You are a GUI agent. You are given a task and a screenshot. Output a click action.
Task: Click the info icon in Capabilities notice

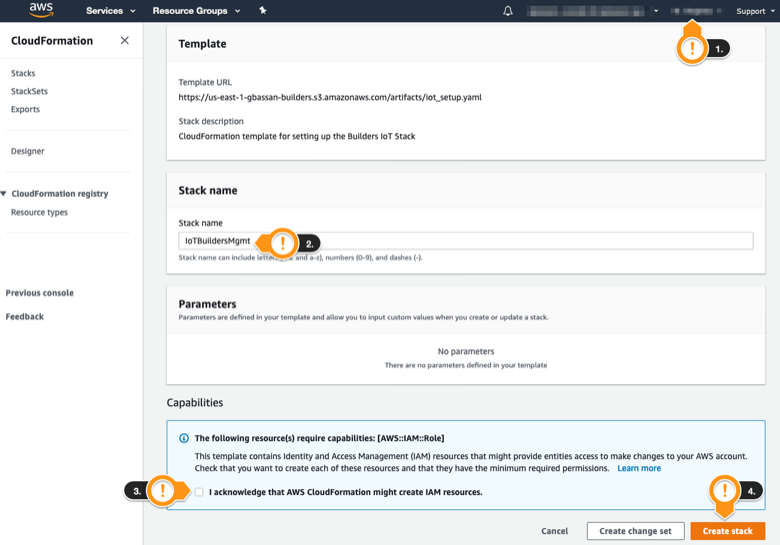point(184,438)
